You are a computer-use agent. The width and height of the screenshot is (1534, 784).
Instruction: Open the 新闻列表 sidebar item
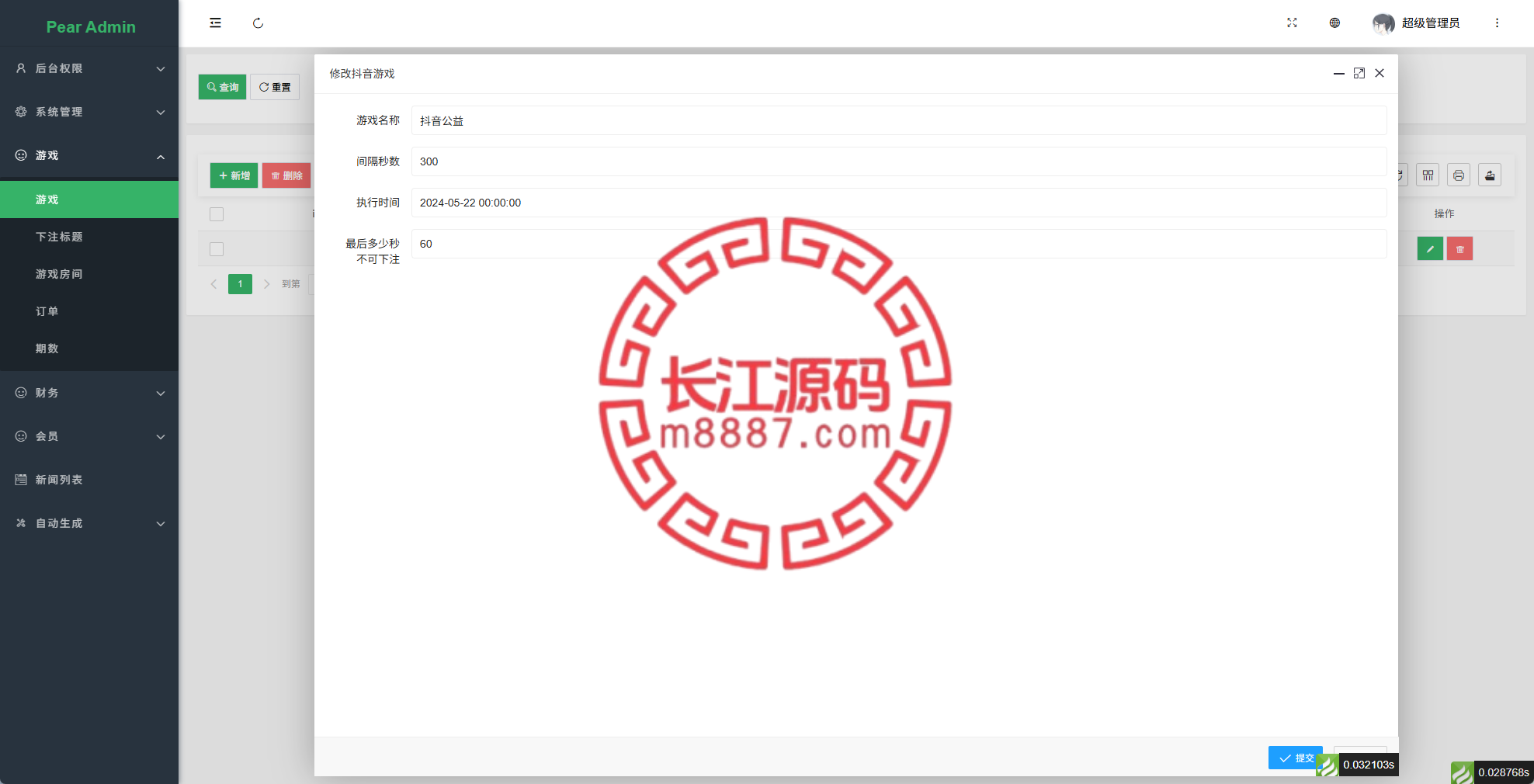pyautogui.click(x=89, y=480)
